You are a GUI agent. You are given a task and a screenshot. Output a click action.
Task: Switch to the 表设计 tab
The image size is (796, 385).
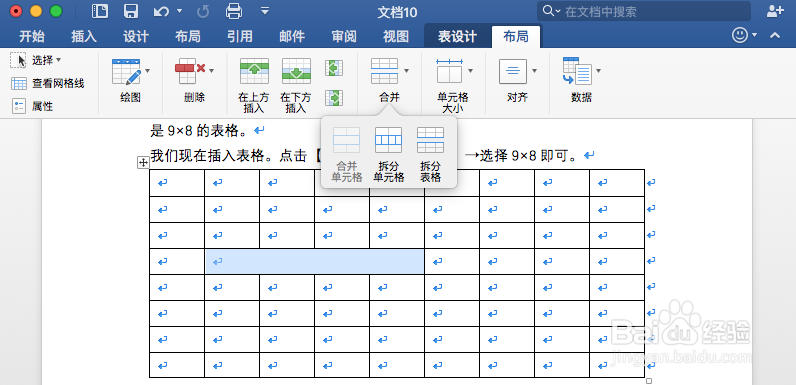click(457, 36)
